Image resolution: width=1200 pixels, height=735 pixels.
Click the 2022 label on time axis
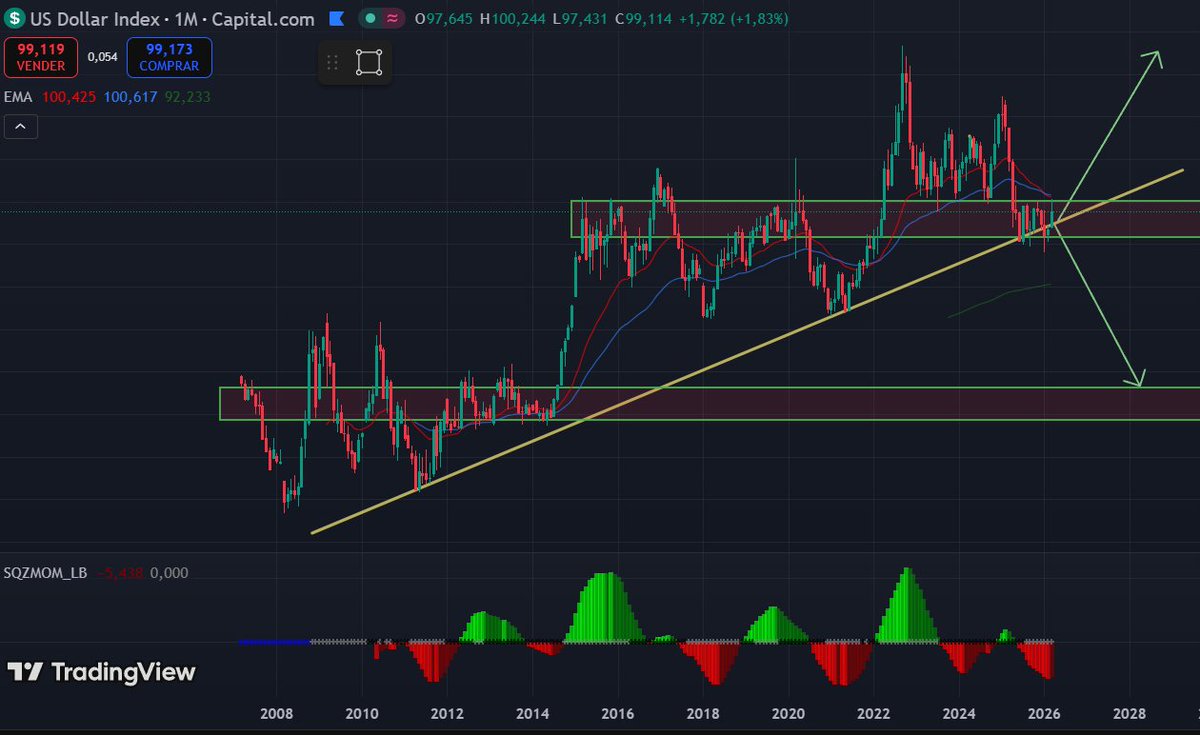click(x=874, y=713)
